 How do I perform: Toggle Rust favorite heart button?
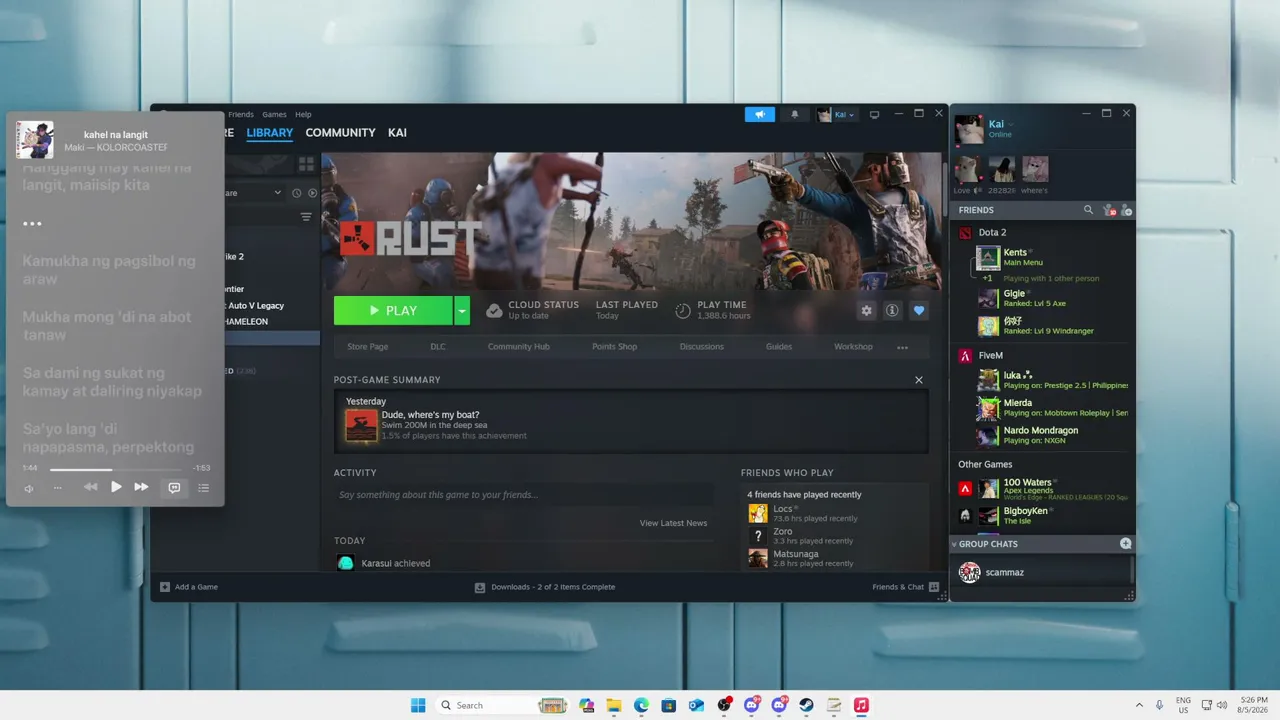(x=919, y=311)
